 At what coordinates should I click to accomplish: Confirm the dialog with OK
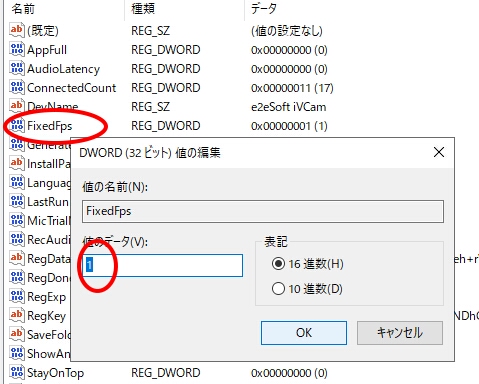point(304,333)
